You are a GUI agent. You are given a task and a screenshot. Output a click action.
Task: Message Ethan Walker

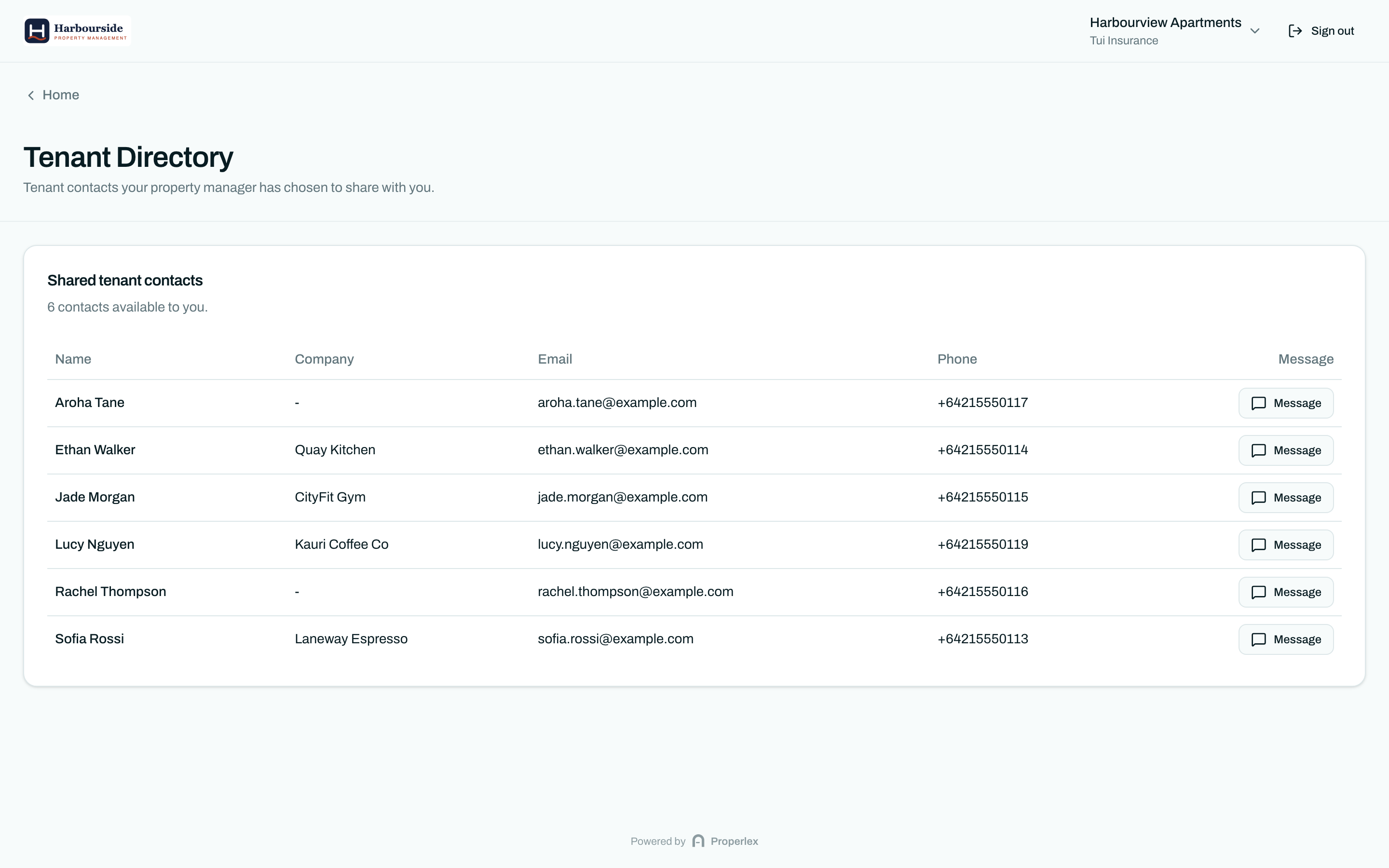pos(1286,450)
